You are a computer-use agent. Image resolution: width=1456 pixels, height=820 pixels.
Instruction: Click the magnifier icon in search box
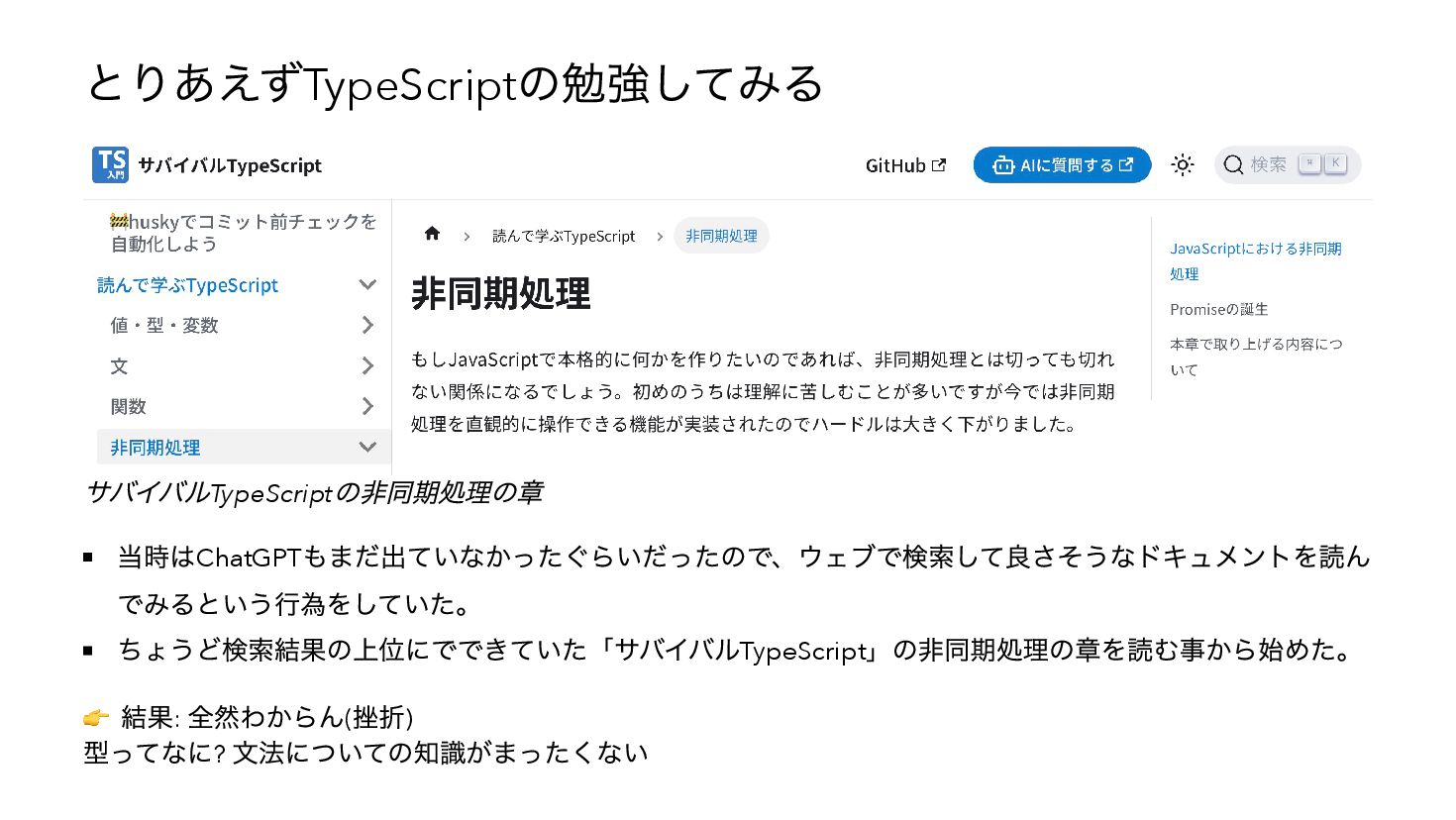(x=1233, y=164)
